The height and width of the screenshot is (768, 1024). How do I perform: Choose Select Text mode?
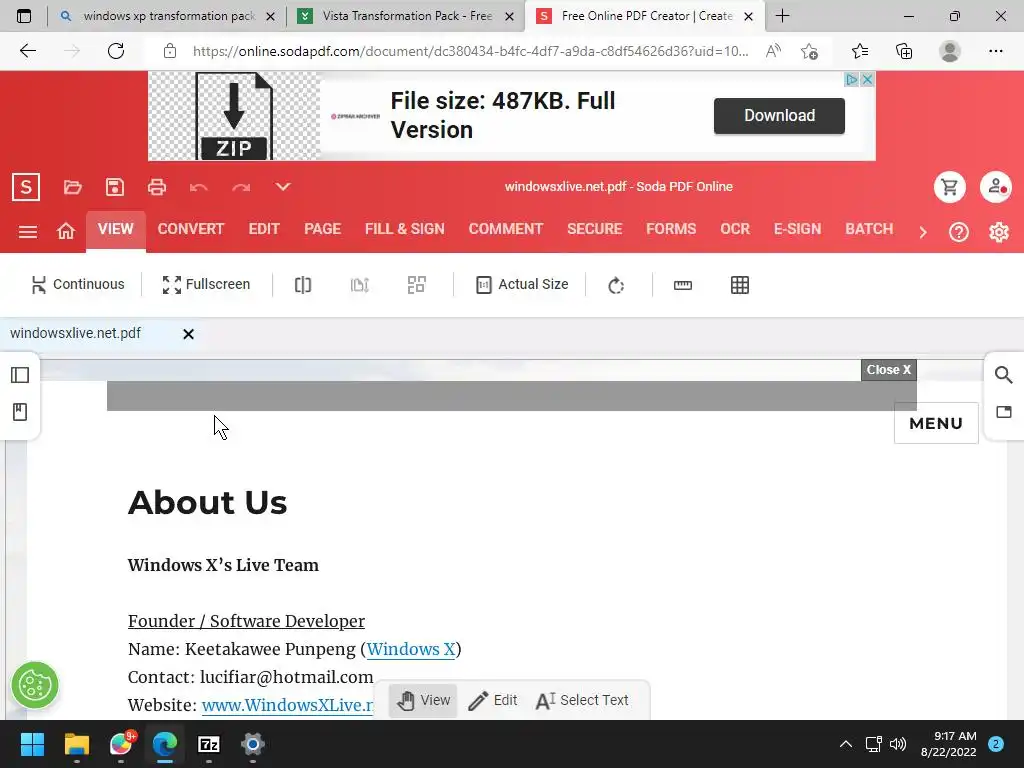coord(582,700)
